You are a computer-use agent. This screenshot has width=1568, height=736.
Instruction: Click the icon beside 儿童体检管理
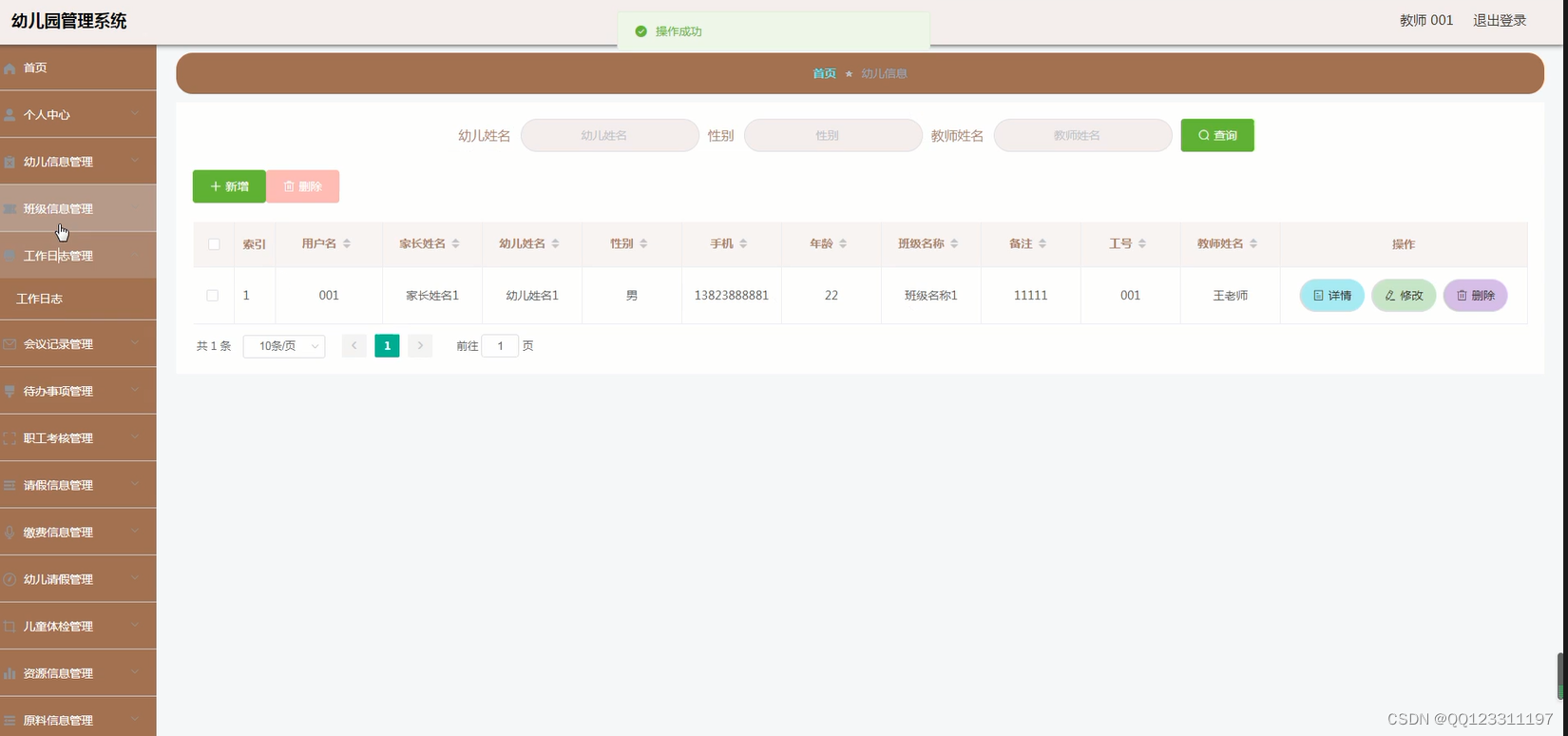click(x=10, y=627)
